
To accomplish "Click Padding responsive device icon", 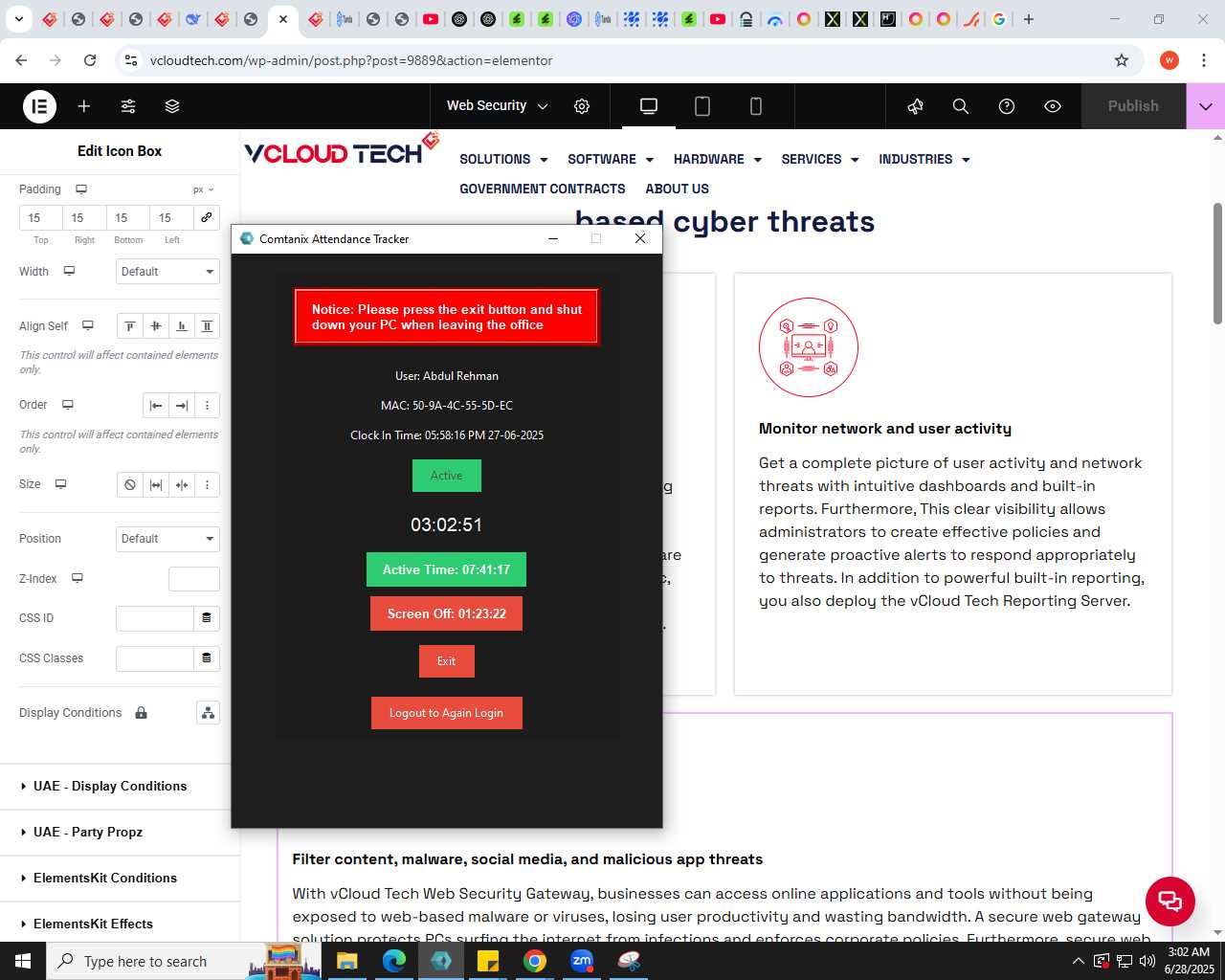I will click(x=81, y=189).
